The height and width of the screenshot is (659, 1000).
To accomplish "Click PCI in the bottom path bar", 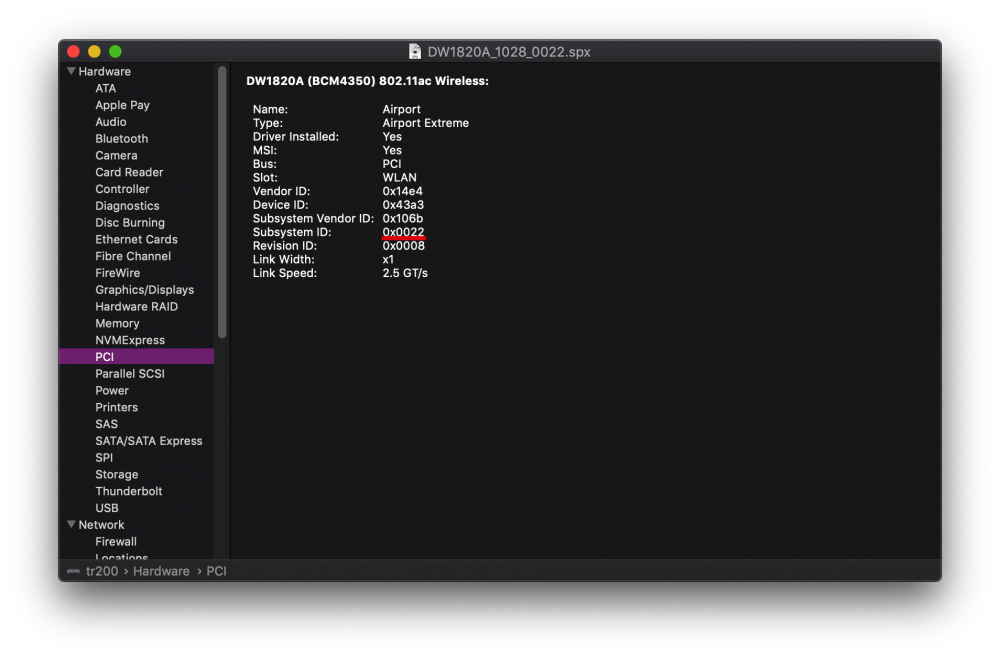I will coord(216,571).
